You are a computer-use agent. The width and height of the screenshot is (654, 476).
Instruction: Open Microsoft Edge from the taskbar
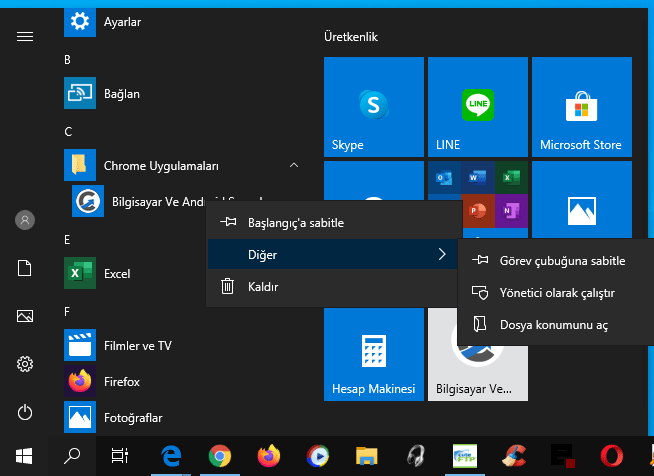click(171, 456)
